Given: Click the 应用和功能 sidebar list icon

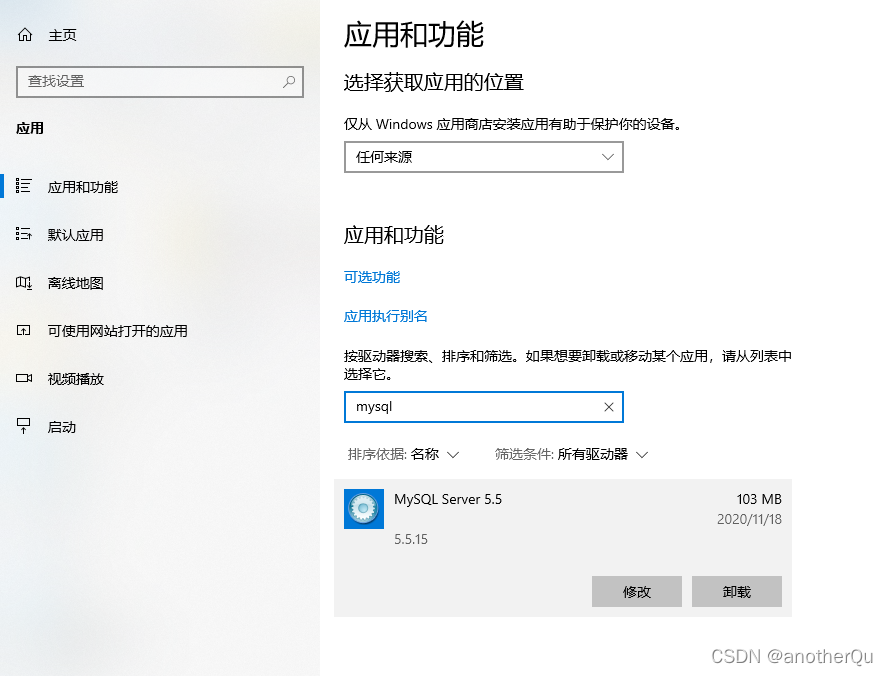Looking at the screenshot, I should point(24,186).
